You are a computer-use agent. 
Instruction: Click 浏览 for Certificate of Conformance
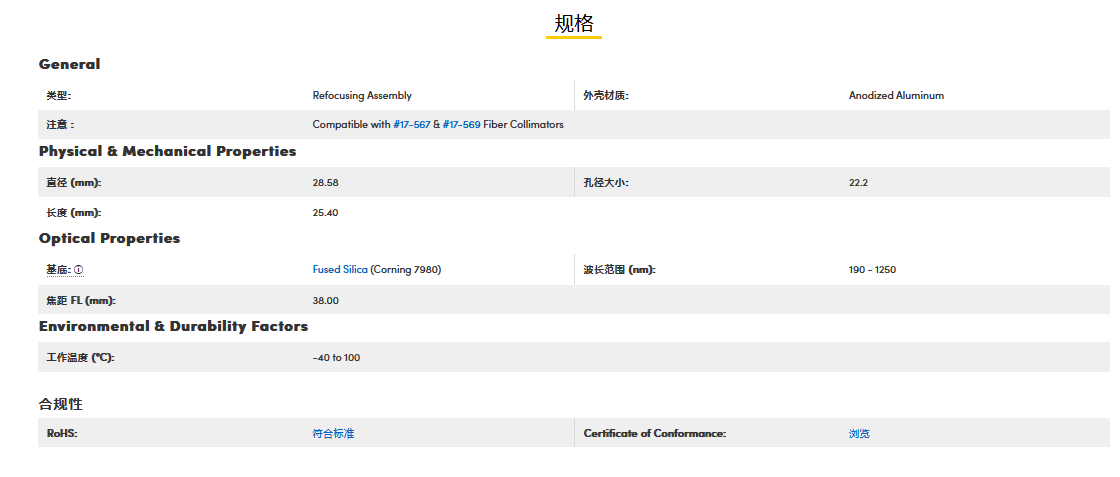859,434
